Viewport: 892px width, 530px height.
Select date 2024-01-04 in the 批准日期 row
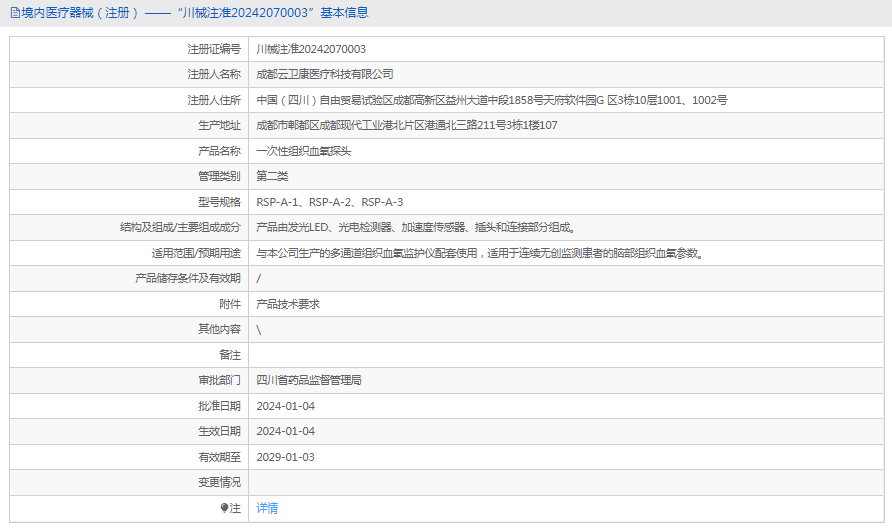(x=285, y=406)
